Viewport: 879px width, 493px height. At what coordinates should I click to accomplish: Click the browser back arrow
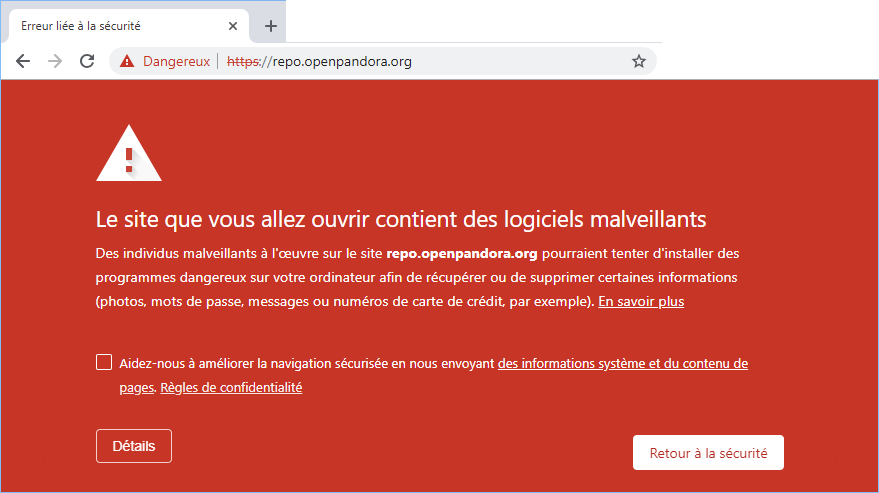(x=23, y=61)
